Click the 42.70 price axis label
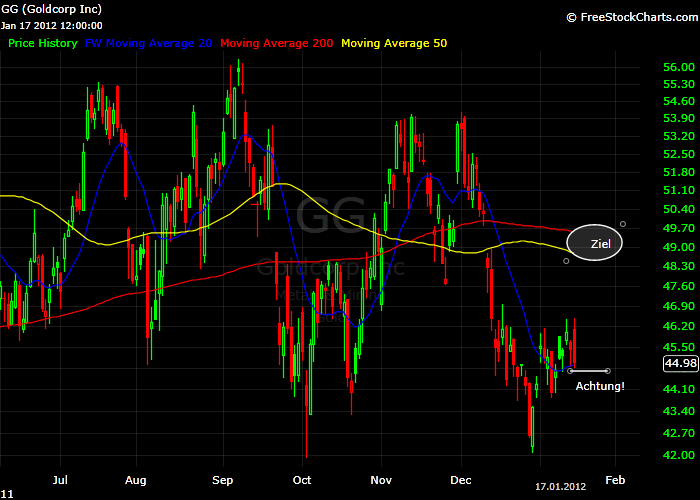700x500 pixels. click(679, 433)
